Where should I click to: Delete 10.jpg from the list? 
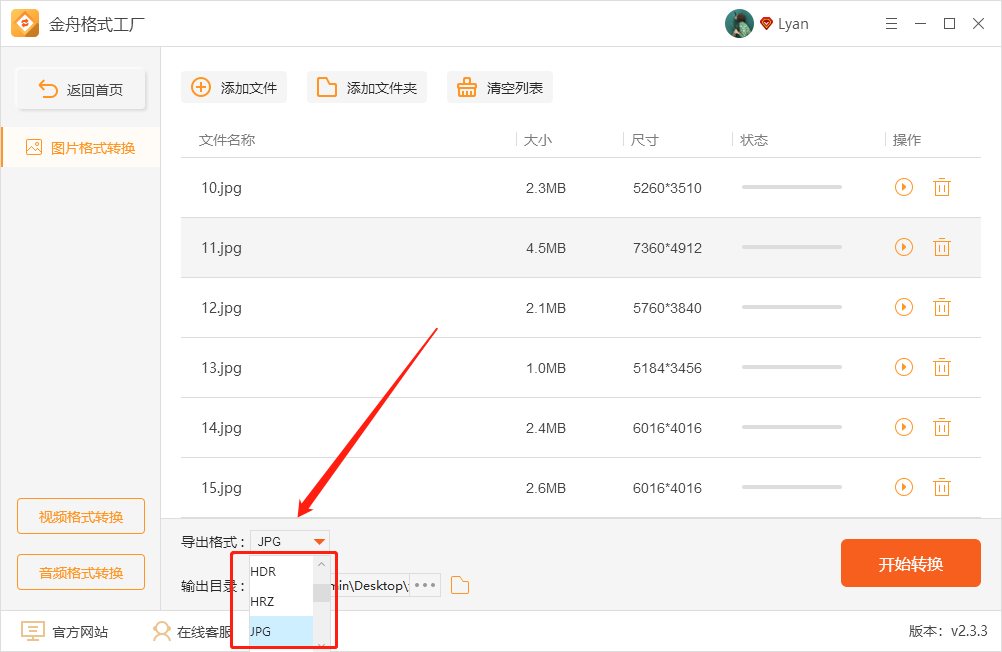(x=942, y=187)
